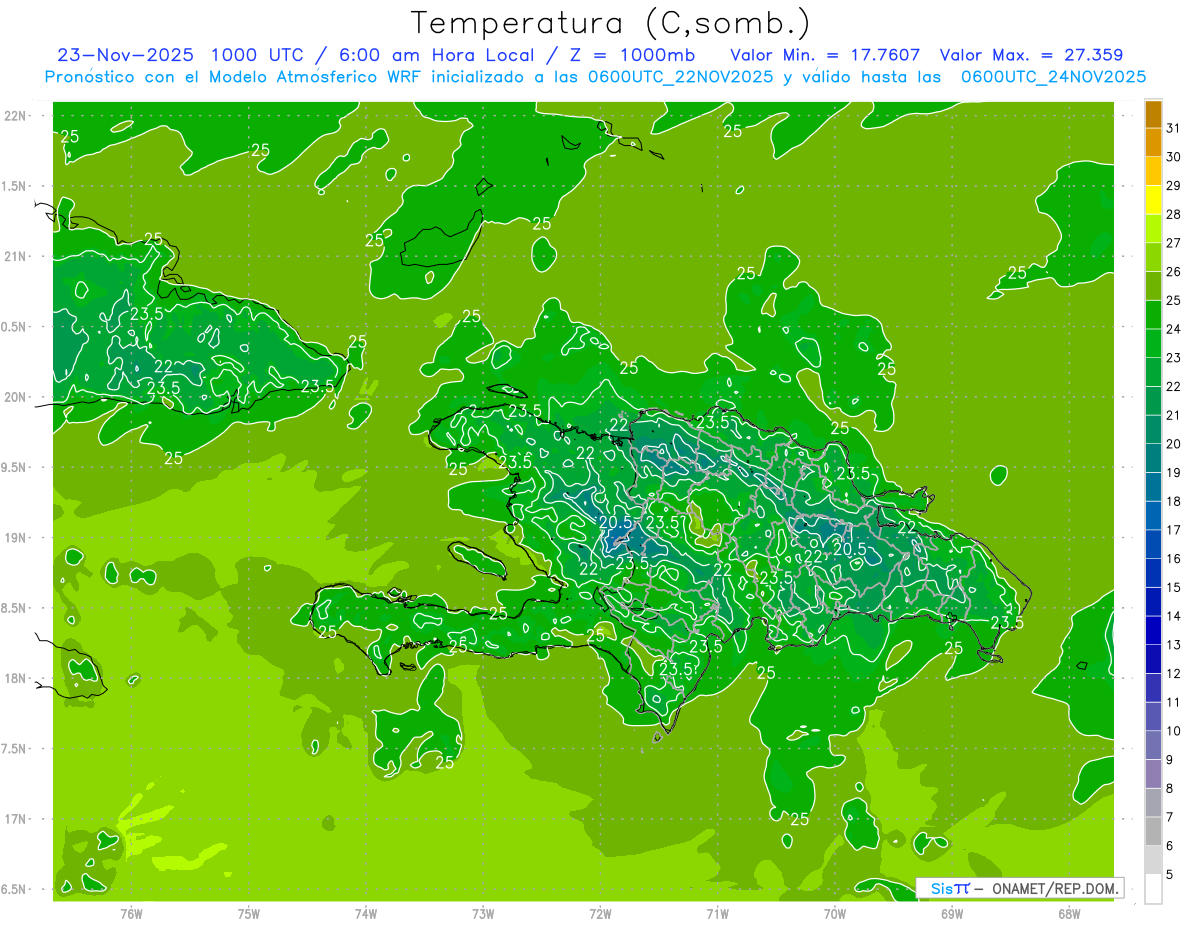Select the 0600UTC_24NOV2025 valid-until time
The width and height of the screenshot is (1200, 927).
[x=1053, y=77]
